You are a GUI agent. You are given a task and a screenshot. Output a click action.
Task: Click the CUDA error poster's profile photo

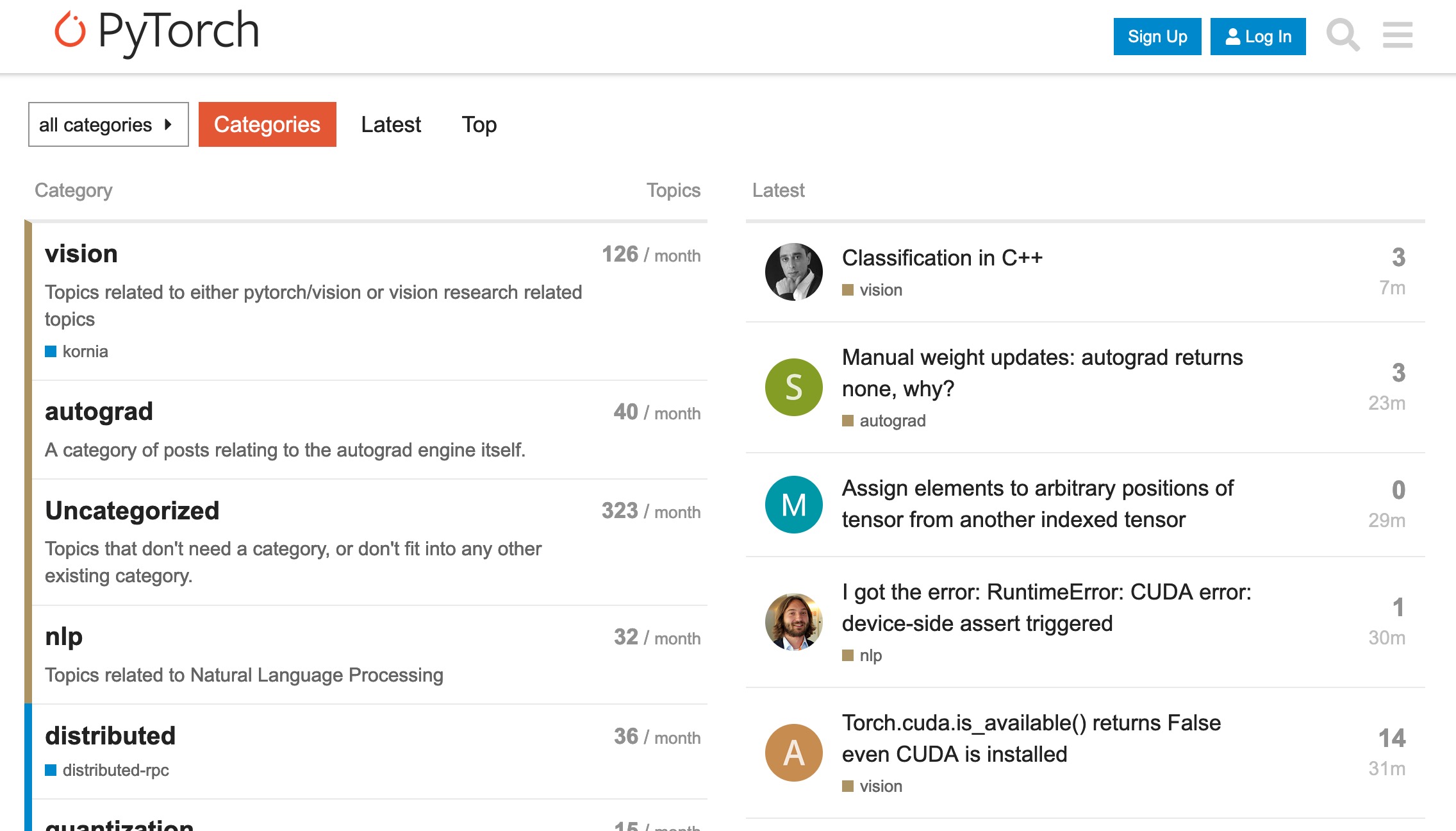point(793,622)
